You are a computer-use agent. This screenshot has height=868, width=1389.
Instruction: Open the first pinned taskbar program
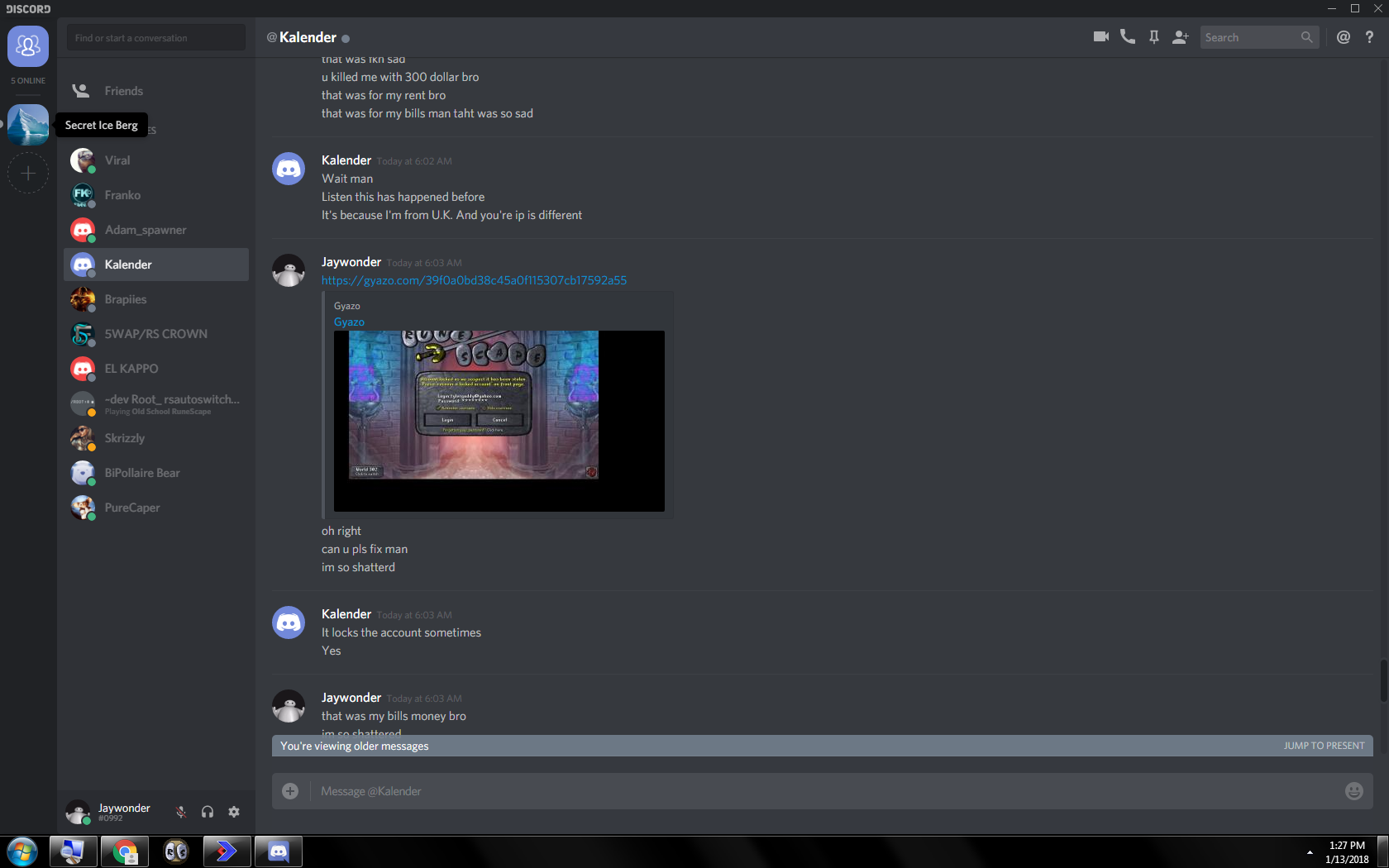73,851
